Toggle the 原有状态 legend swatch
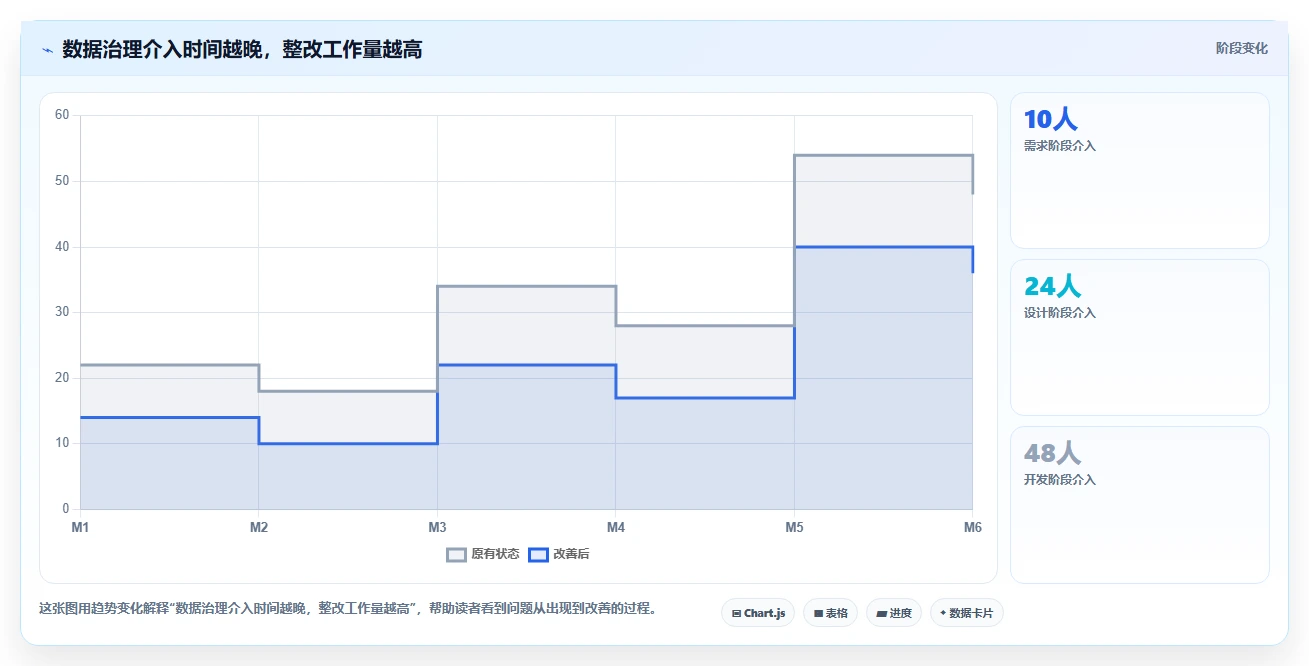1309x666 pixels. point(456,555)
